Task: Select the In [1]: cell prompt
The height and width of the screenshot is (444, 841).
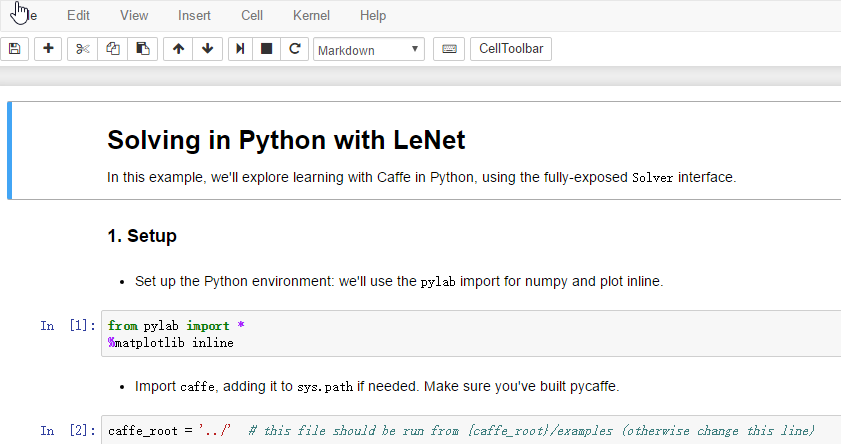Action: coord(68,325)
